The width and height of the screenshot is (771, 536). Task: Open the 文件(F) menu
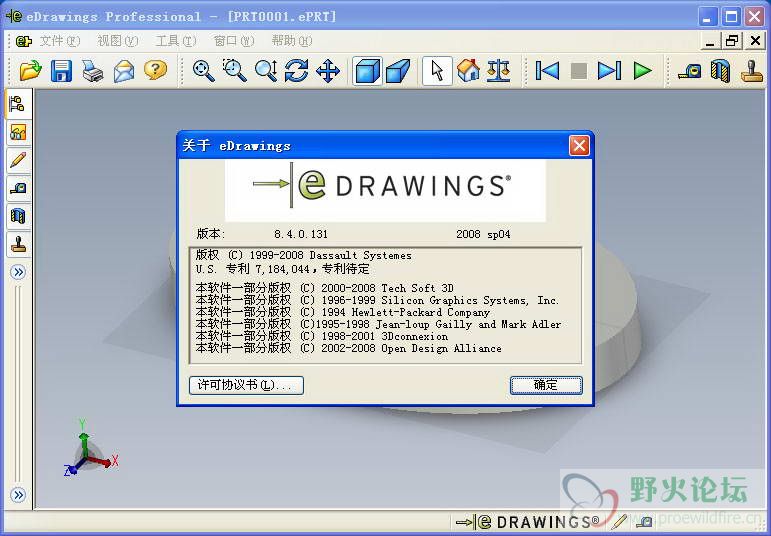(x=59, y=41)
